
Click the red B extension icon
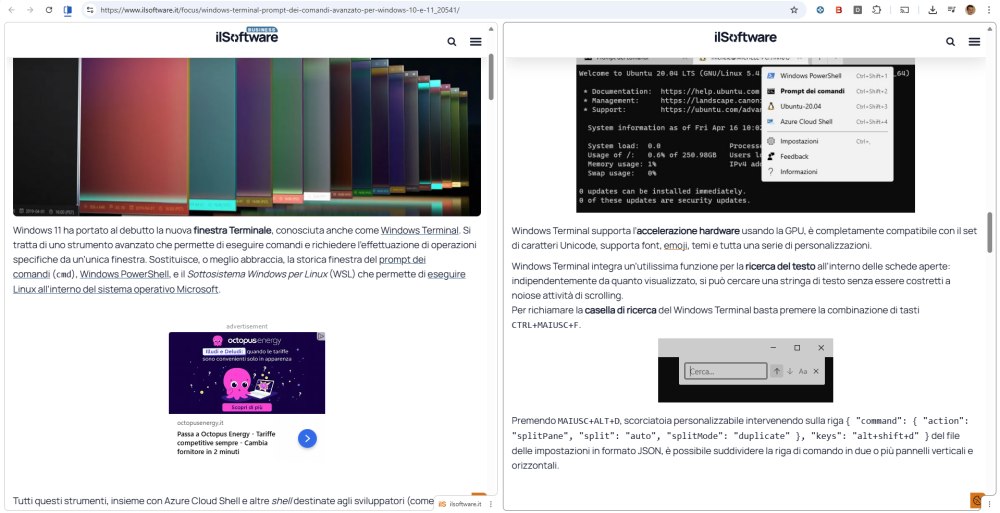pos(839,10)
